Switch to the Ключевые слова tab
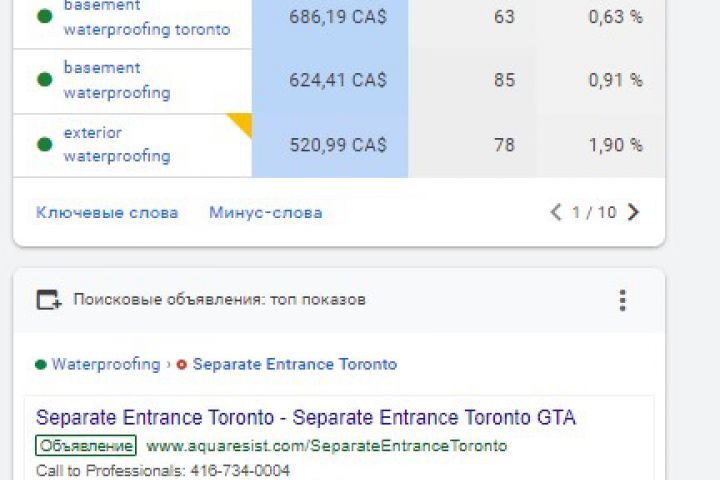This screenshot has width=720, height=480. (x=107, y=212)
